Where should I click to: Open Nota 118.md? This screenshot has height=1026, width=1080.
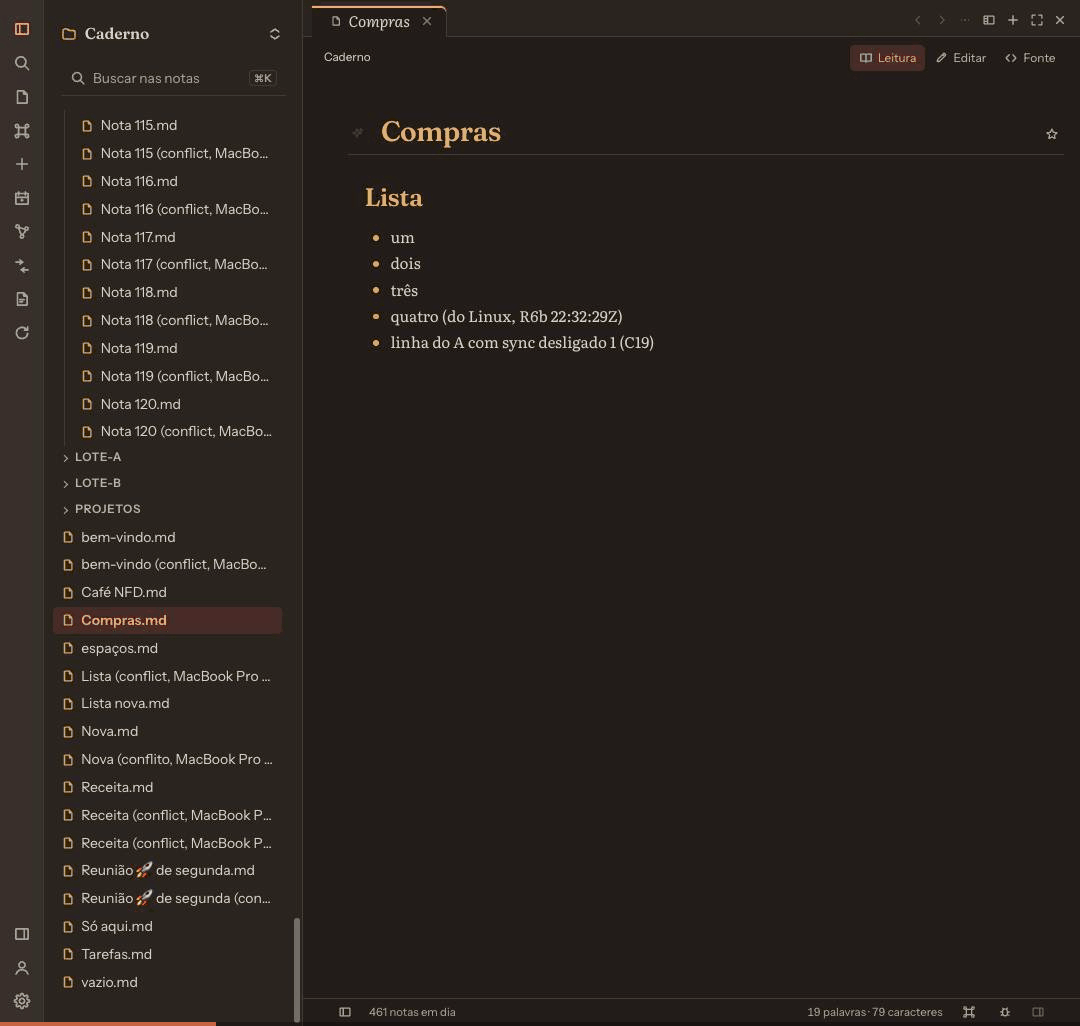(177, 293)
